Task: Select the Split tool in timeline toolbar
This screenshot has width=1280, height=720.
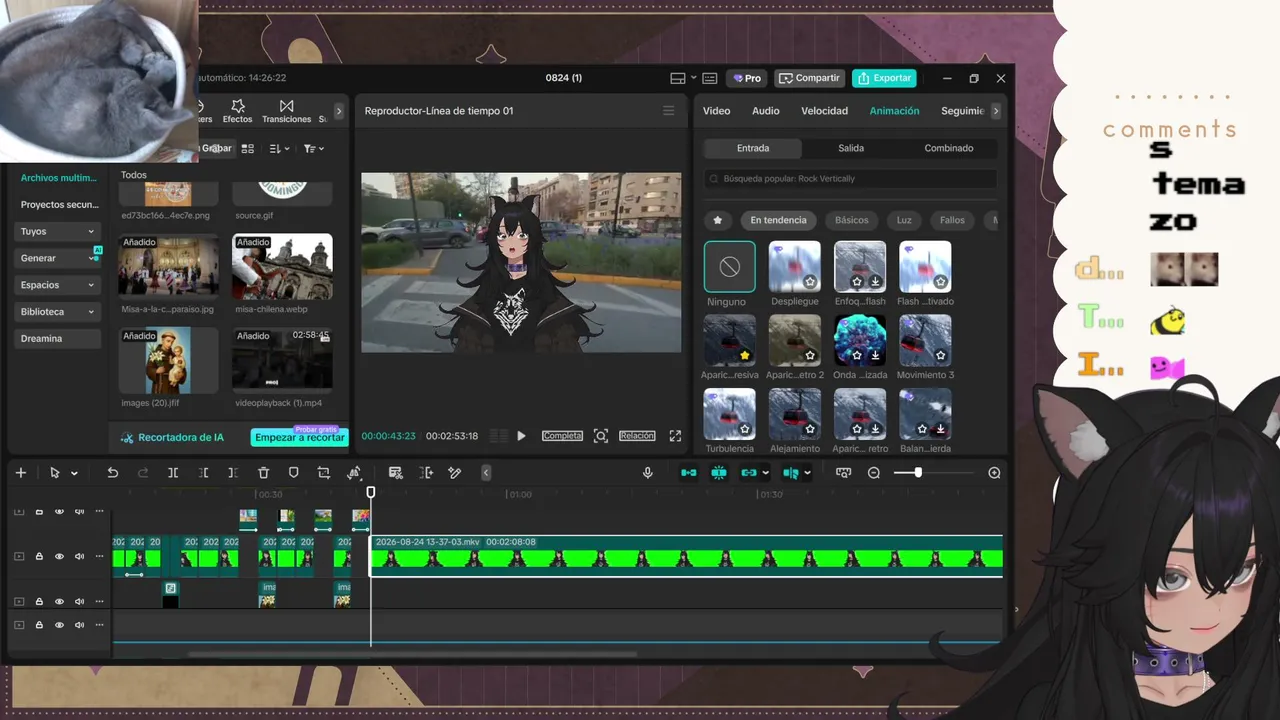Action: tap(173, 473)
